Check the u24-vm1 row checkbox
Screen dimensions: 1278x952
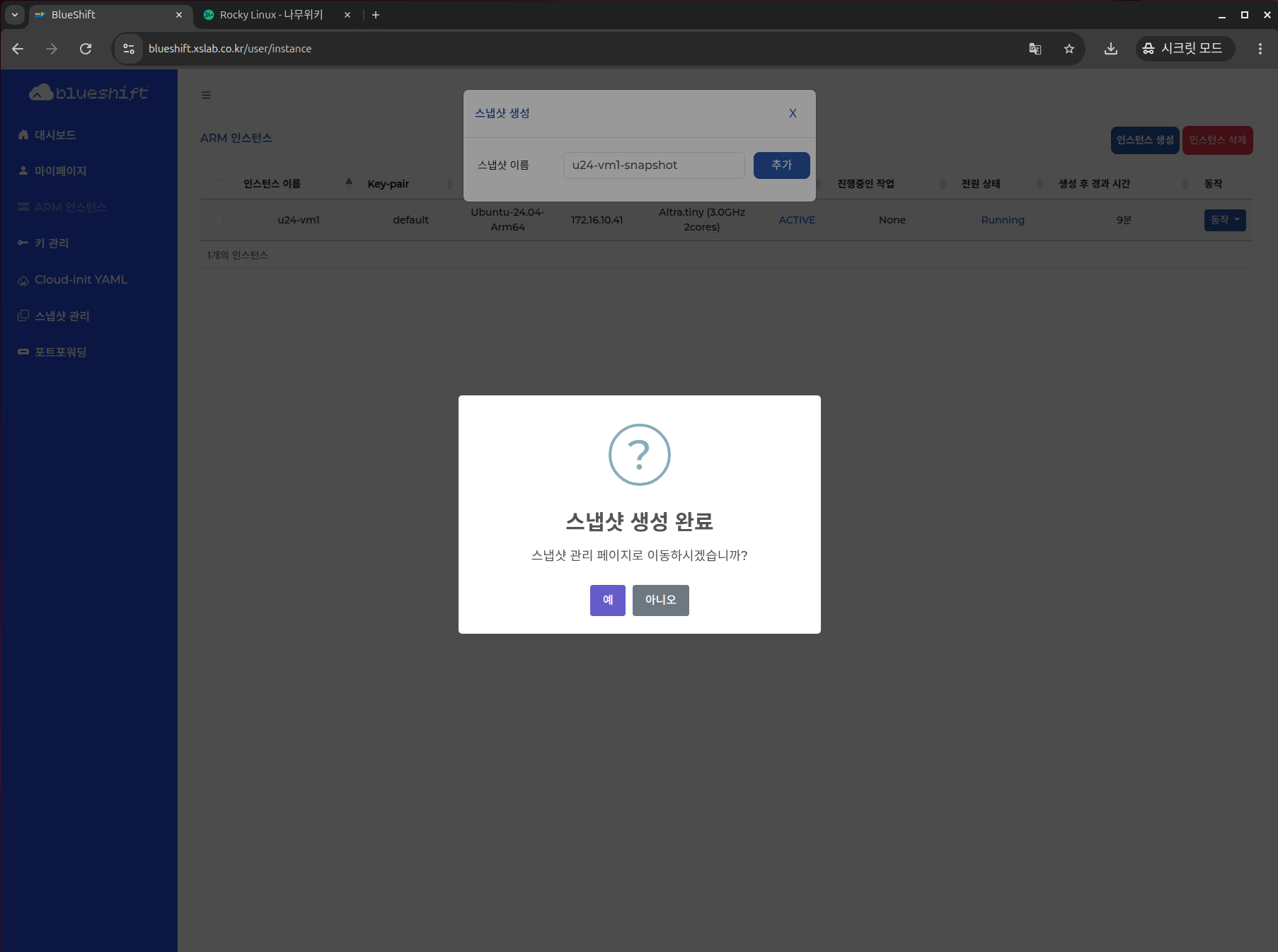tap(219, 220)
